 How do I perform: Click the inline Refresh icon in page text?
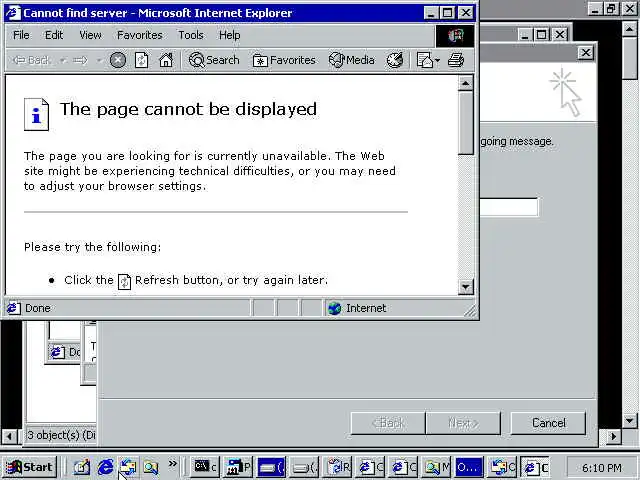click(x=124, y=281)
